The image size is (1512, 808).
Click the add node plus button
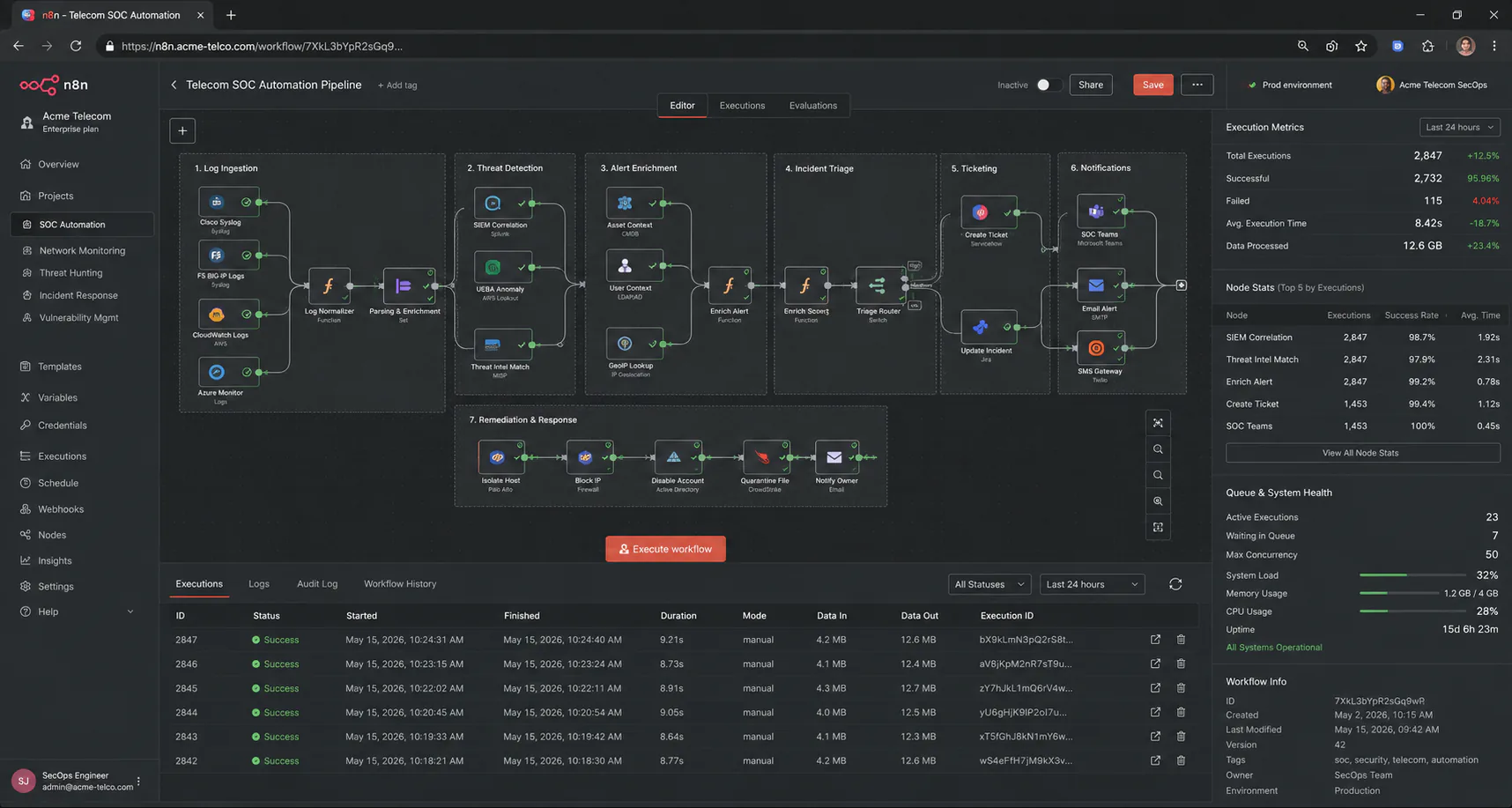coord(182,130)
